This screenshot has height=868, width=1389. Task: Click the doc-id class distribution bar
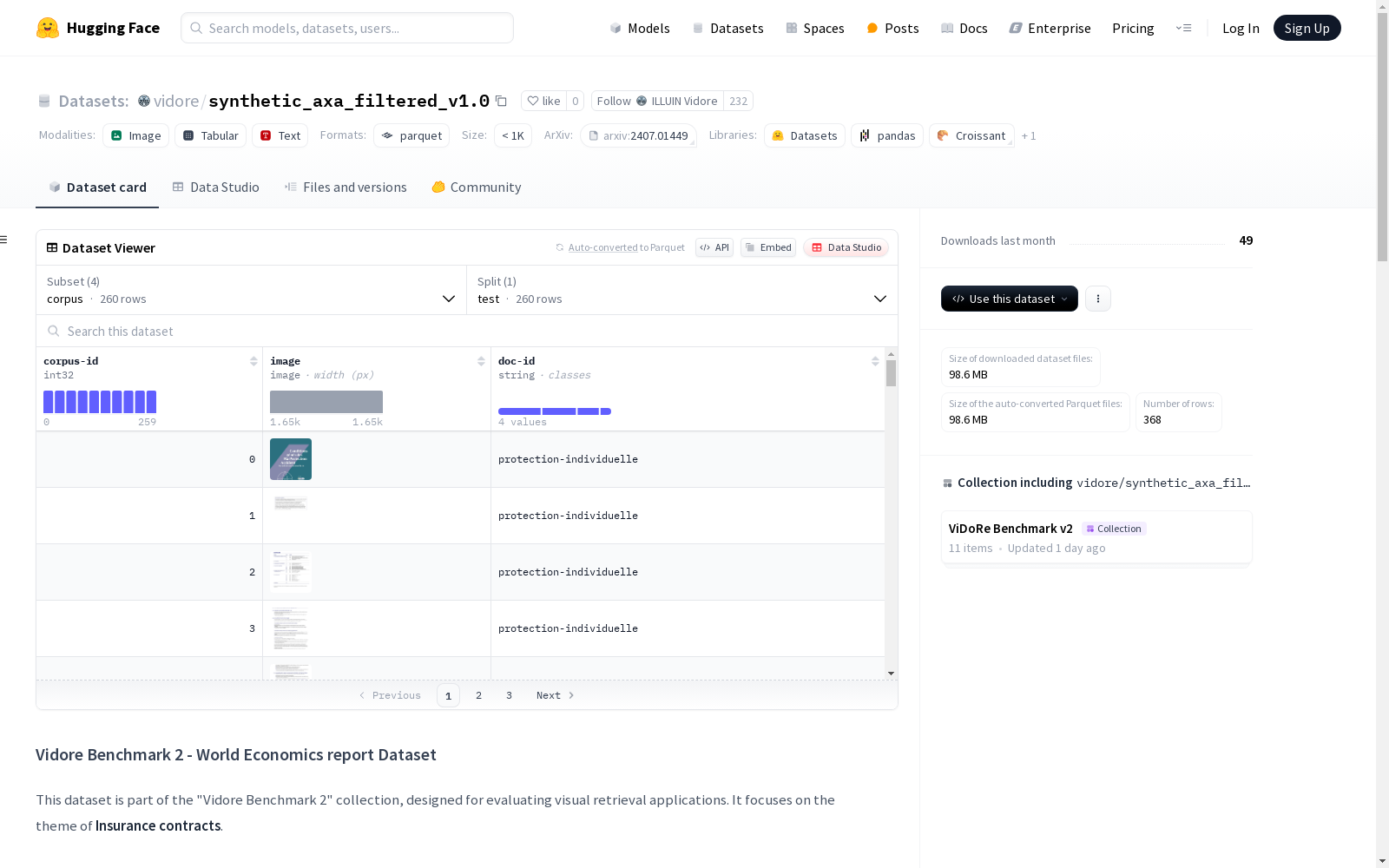click(x=555, y=411)
